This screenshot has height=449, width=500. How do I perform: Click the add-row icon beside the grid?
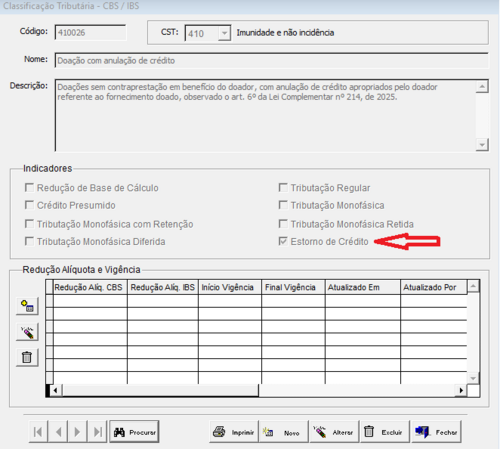pos(27,306)
